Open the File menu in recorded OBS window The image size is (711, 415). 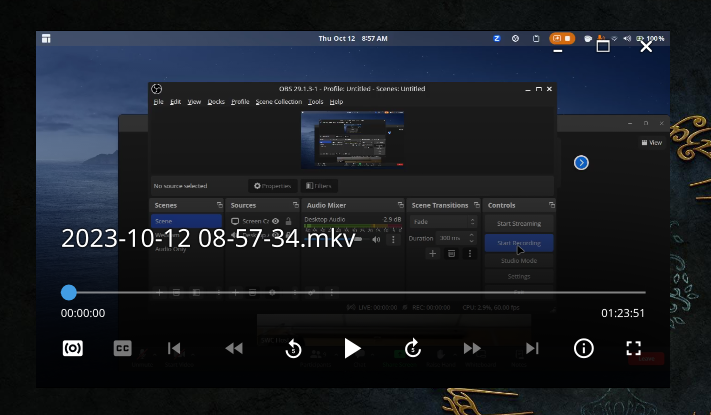(x=158, y=102)
